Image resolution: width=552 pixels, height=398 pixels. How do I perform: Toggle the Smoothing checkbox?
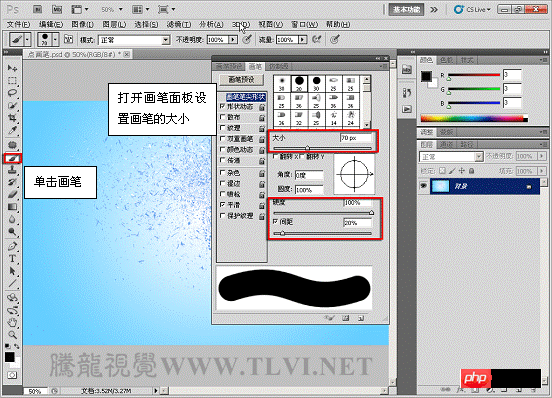point(222,204)
